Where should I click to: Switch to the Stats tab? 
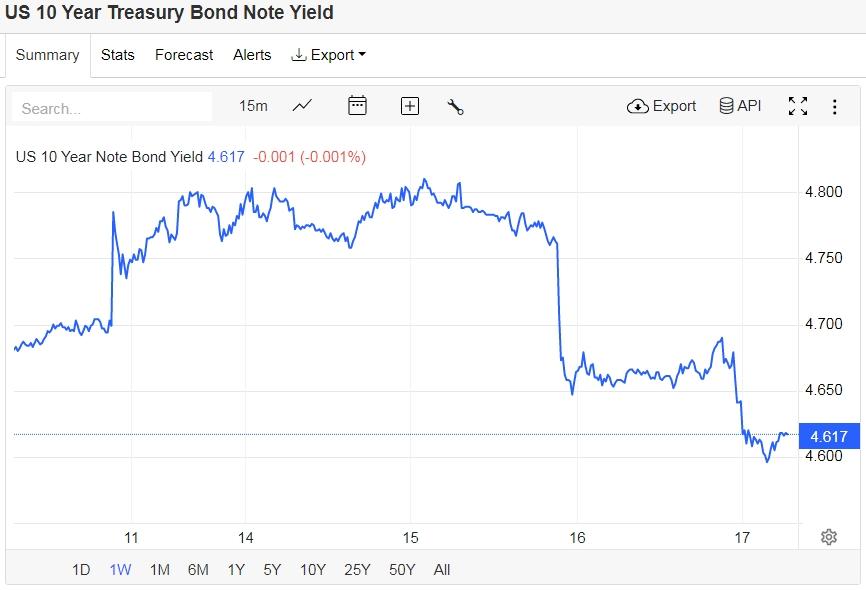[x=118, y=55]
